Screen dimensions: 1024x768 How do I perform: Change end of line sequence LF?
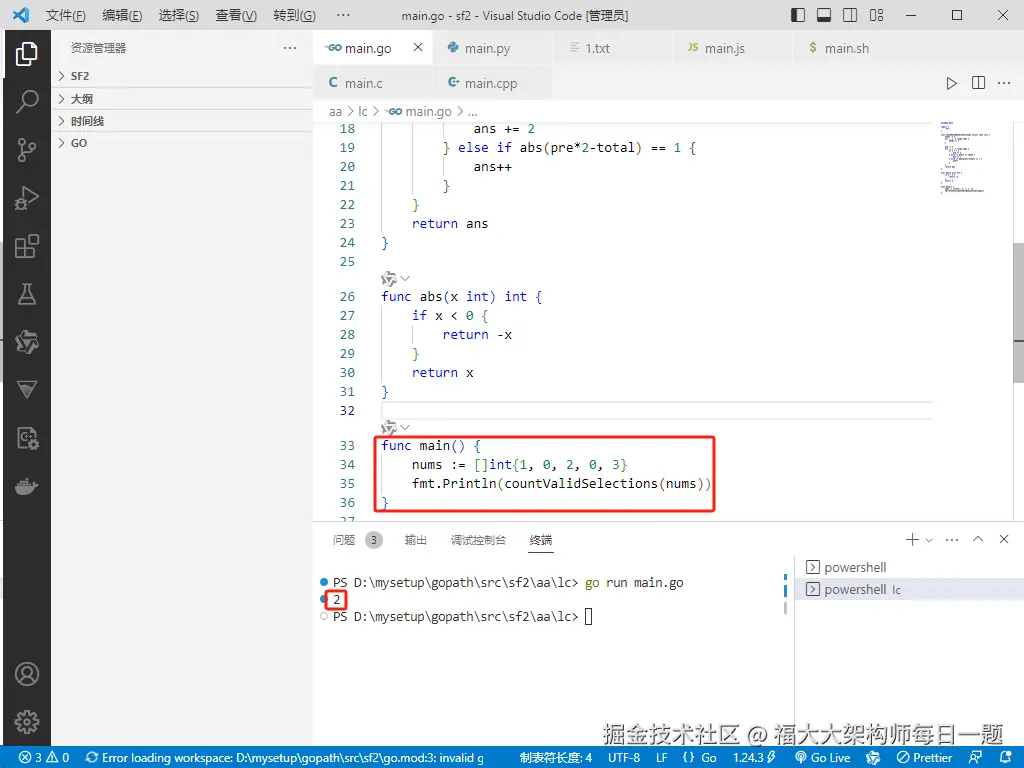click(662, 758)
